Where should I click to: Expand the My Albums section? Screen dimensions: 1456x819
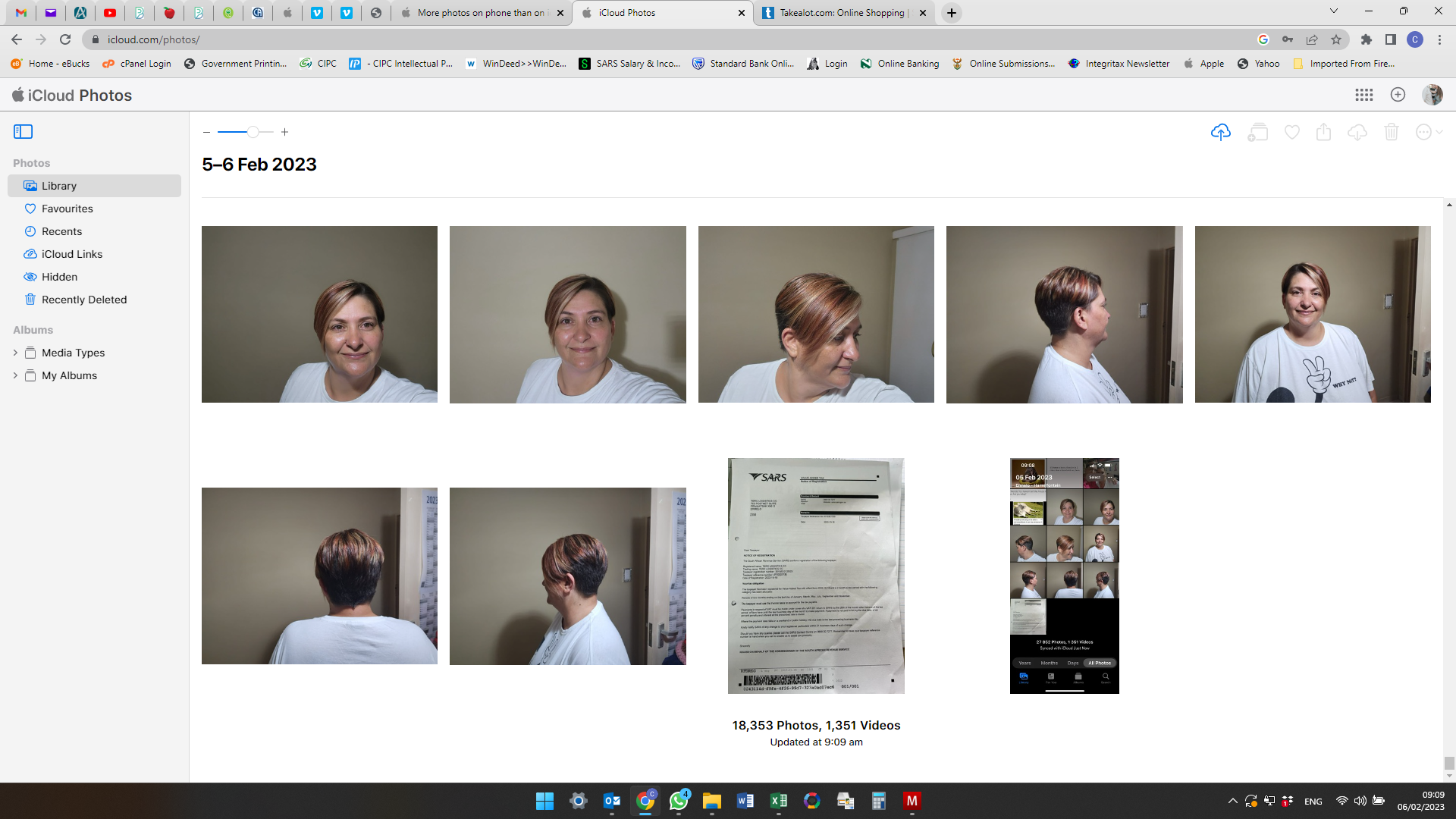coord(15,375)
